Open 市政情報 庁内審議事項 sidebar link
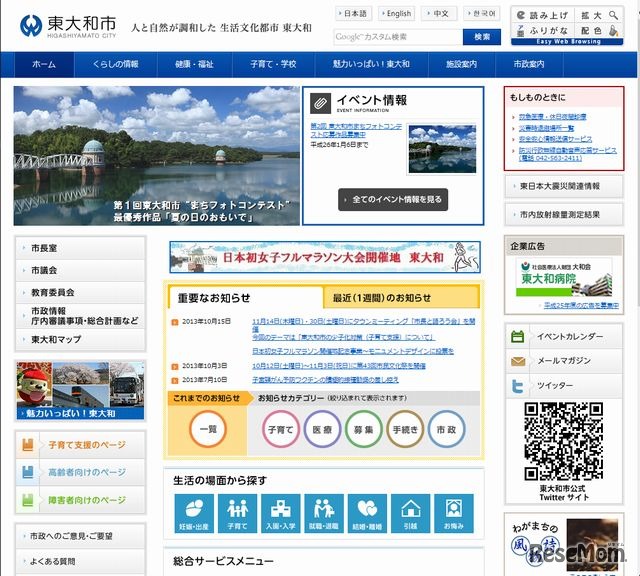The image size is (640, 576). pyautogui.click(x=80, y=316)
